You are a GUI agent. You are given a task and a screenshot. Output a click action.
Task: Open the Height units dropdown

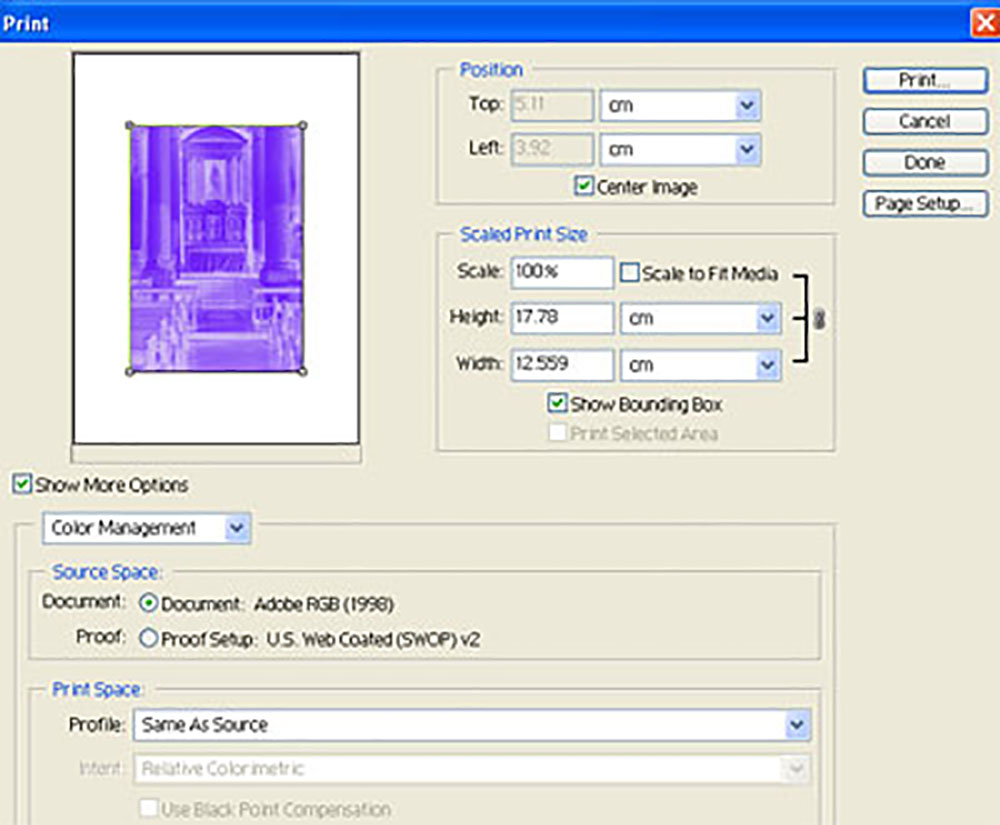coord(700,318)
